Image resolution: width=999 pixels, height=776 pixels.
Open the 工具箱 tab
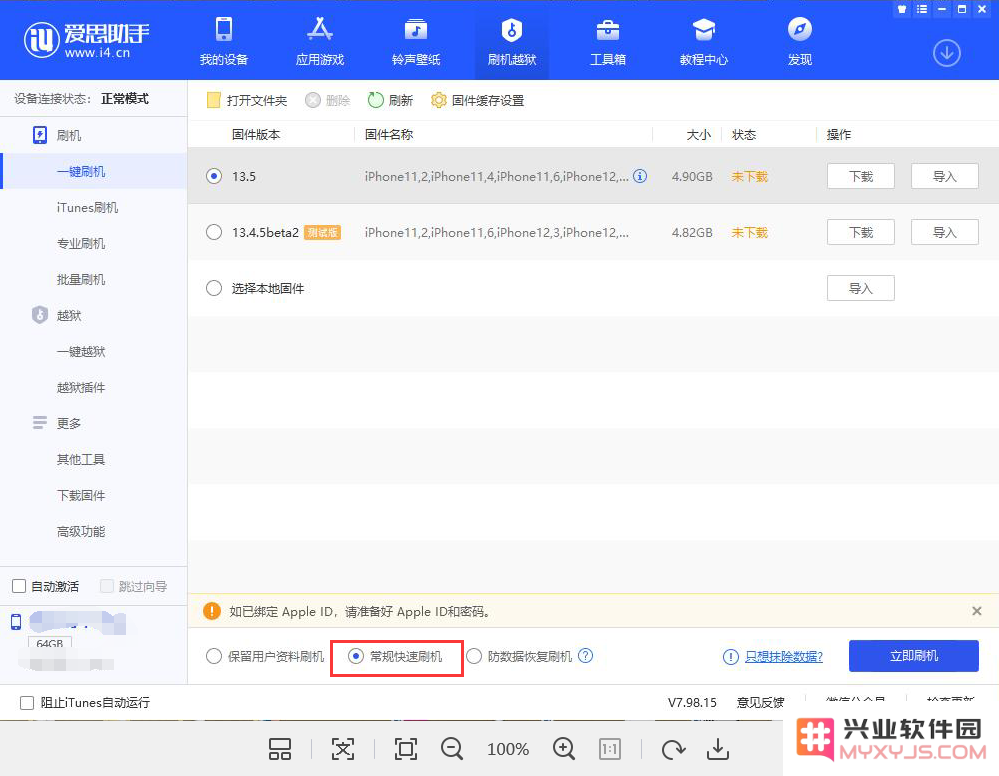pos(608,41)
